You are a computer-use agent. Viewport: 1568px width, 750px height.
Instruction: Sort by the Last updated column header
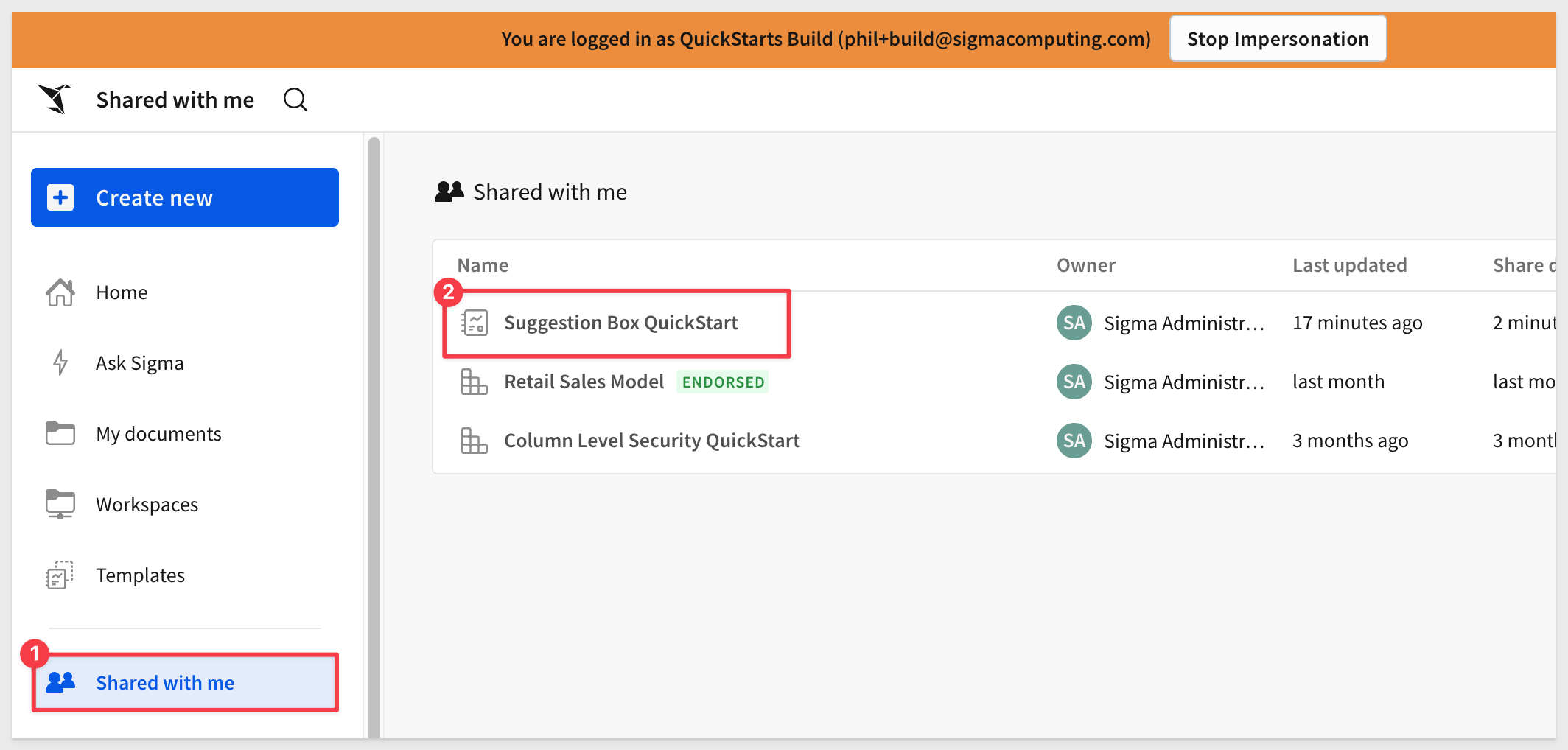click(1349, 265)
